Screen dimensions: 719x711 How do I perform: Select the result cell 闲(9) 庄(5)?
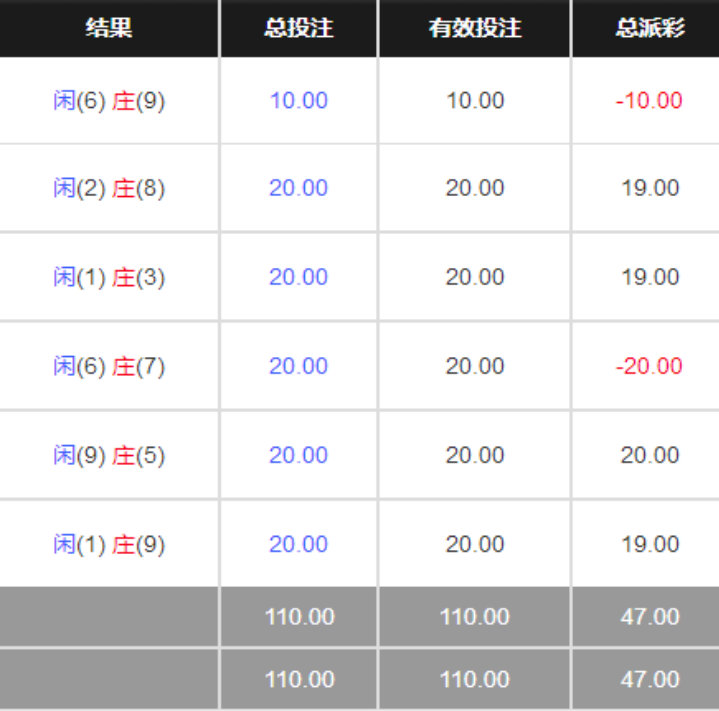coord(109,455)
